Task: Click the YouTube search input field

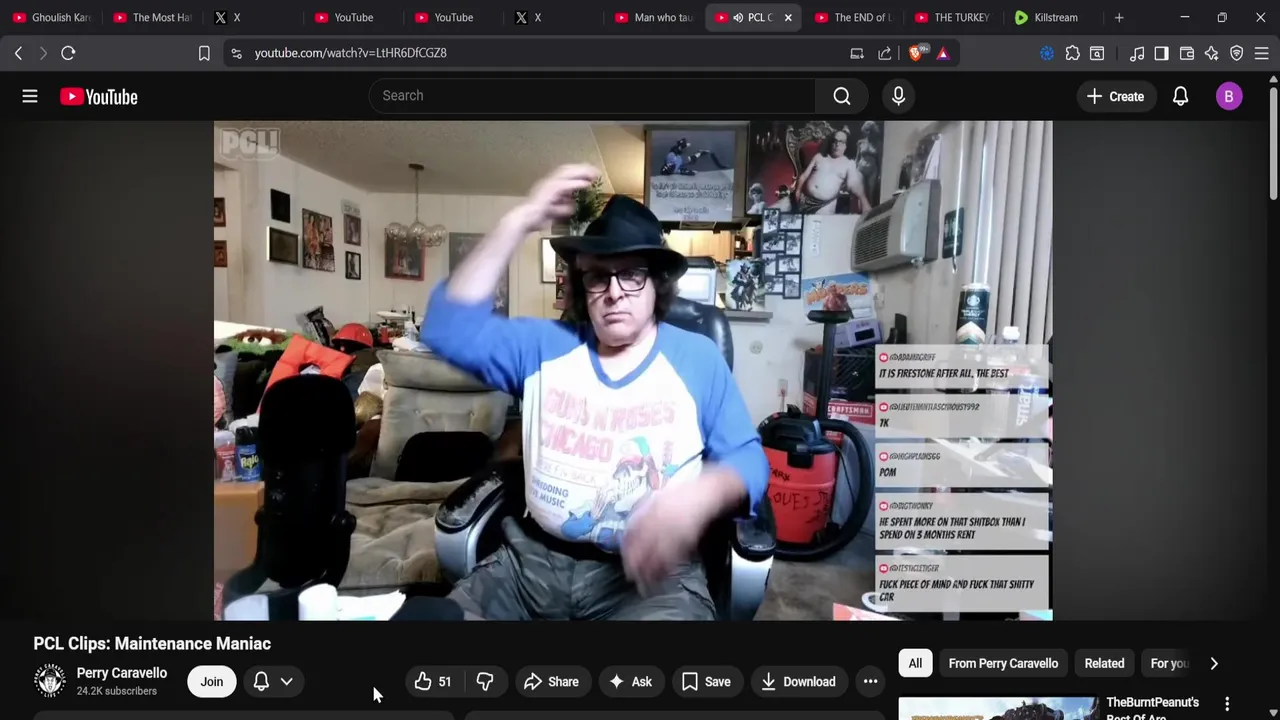Action: pyautogui.click(x=592, y=96)
